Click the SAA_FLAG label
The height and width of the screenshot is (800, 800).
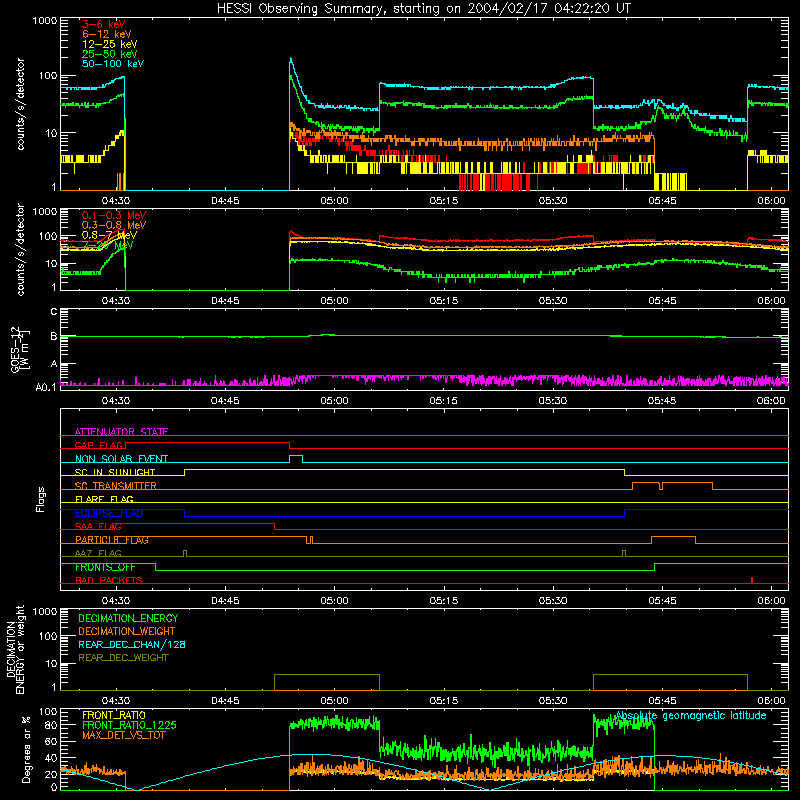(98, 526)
